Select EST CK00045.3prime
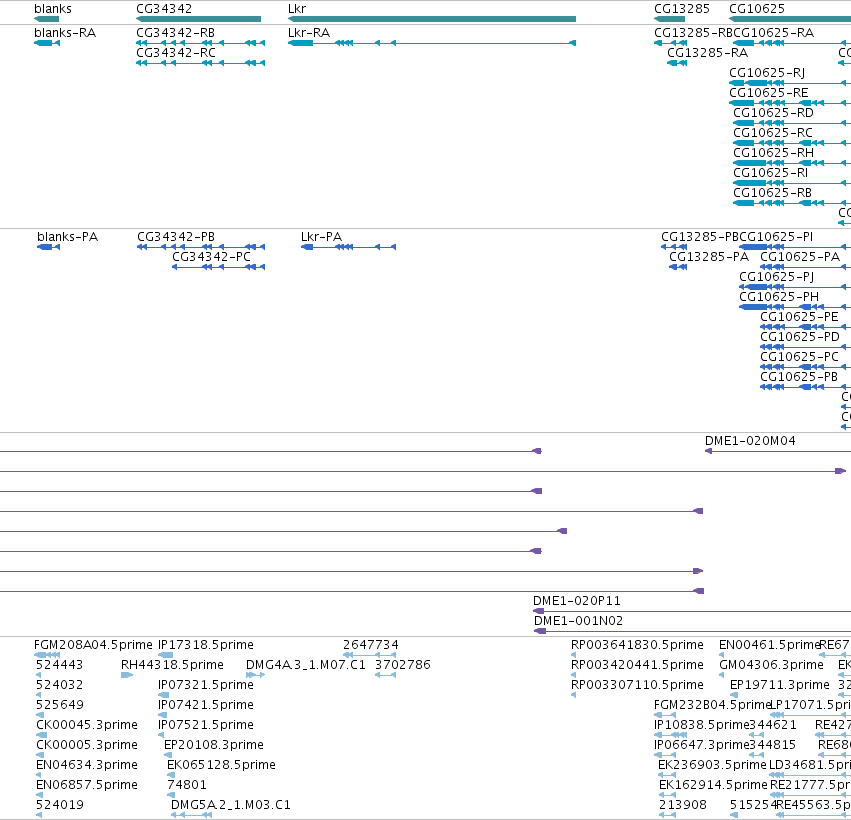851x820 pixels. click(87, 726)
